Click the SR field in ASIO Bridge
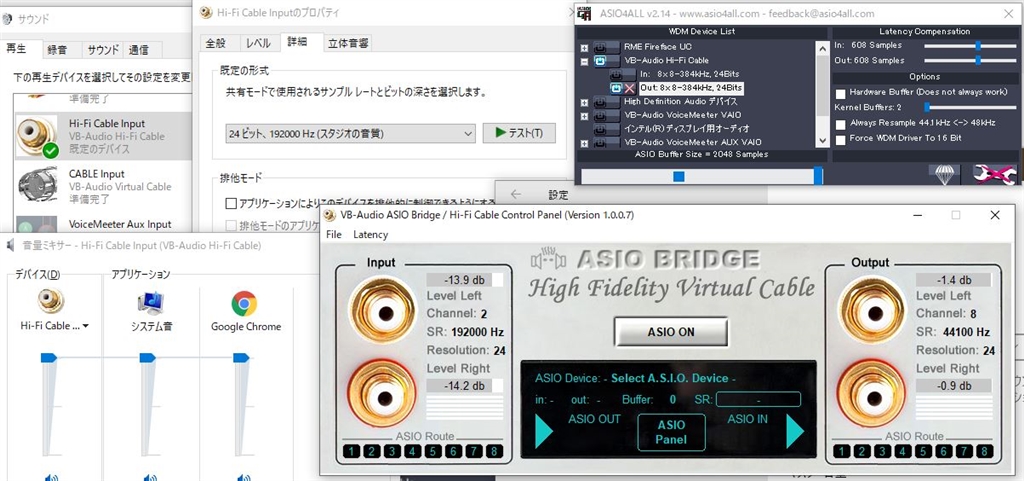Image resolution: width=1024 pixels, height=481 pixels. click(x=758, y=399)
